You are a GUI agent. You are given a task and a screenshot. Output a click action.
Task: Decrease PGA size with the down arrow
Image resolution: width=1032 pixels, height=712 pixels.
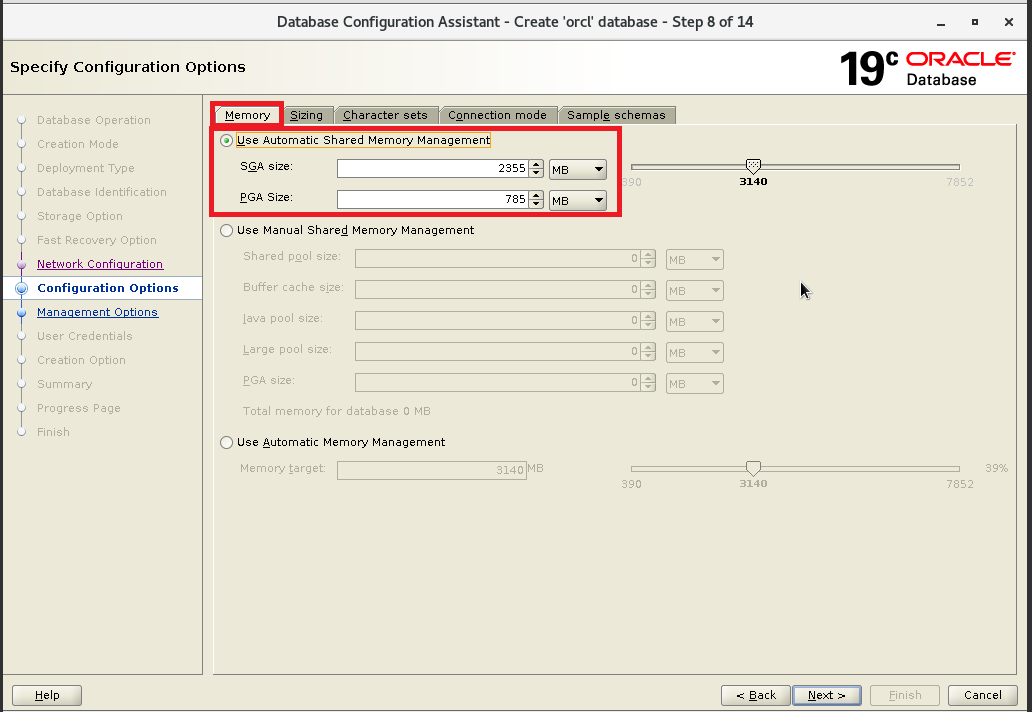537,204
